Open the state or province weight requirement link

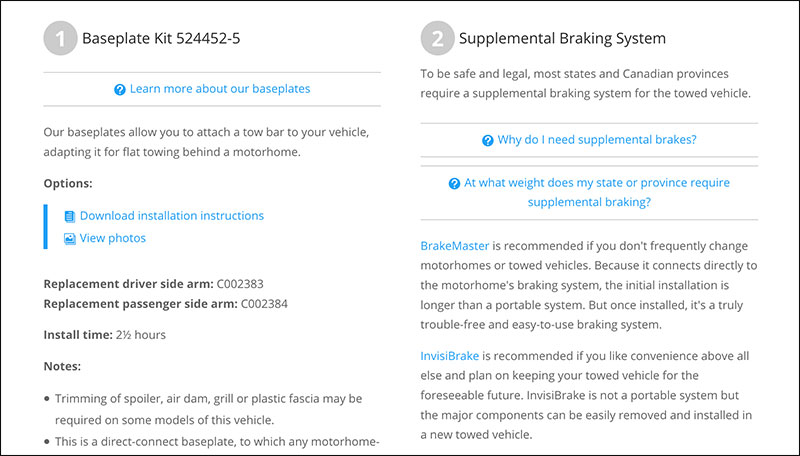596,192
